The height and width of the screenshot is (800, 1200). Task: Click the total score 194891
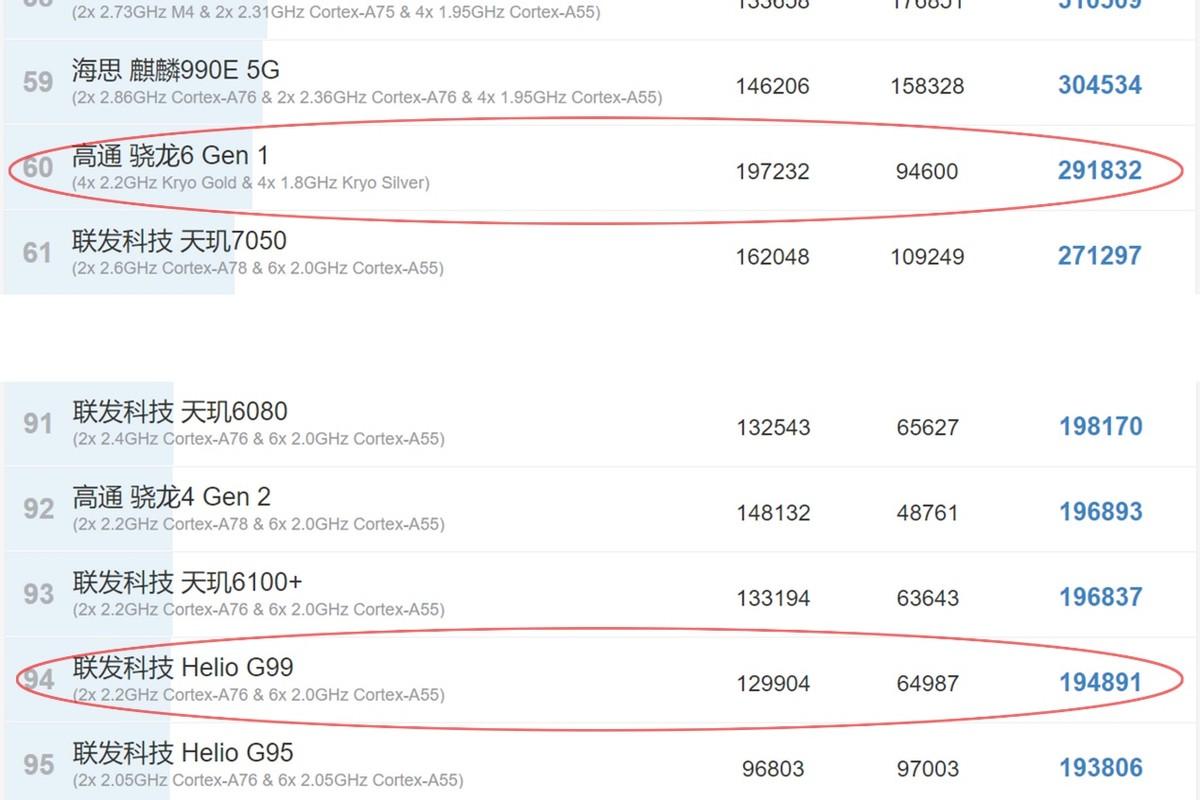coord(1100,683)
